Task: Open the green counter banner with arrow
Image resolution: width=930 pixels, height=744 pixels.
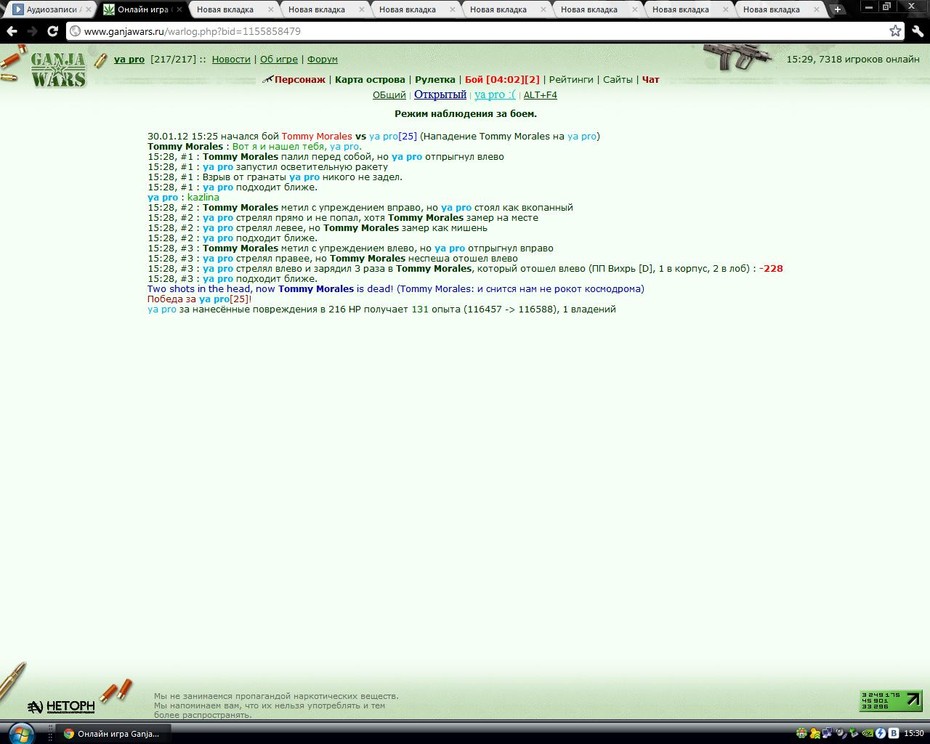Action: (x=891, y=701)
